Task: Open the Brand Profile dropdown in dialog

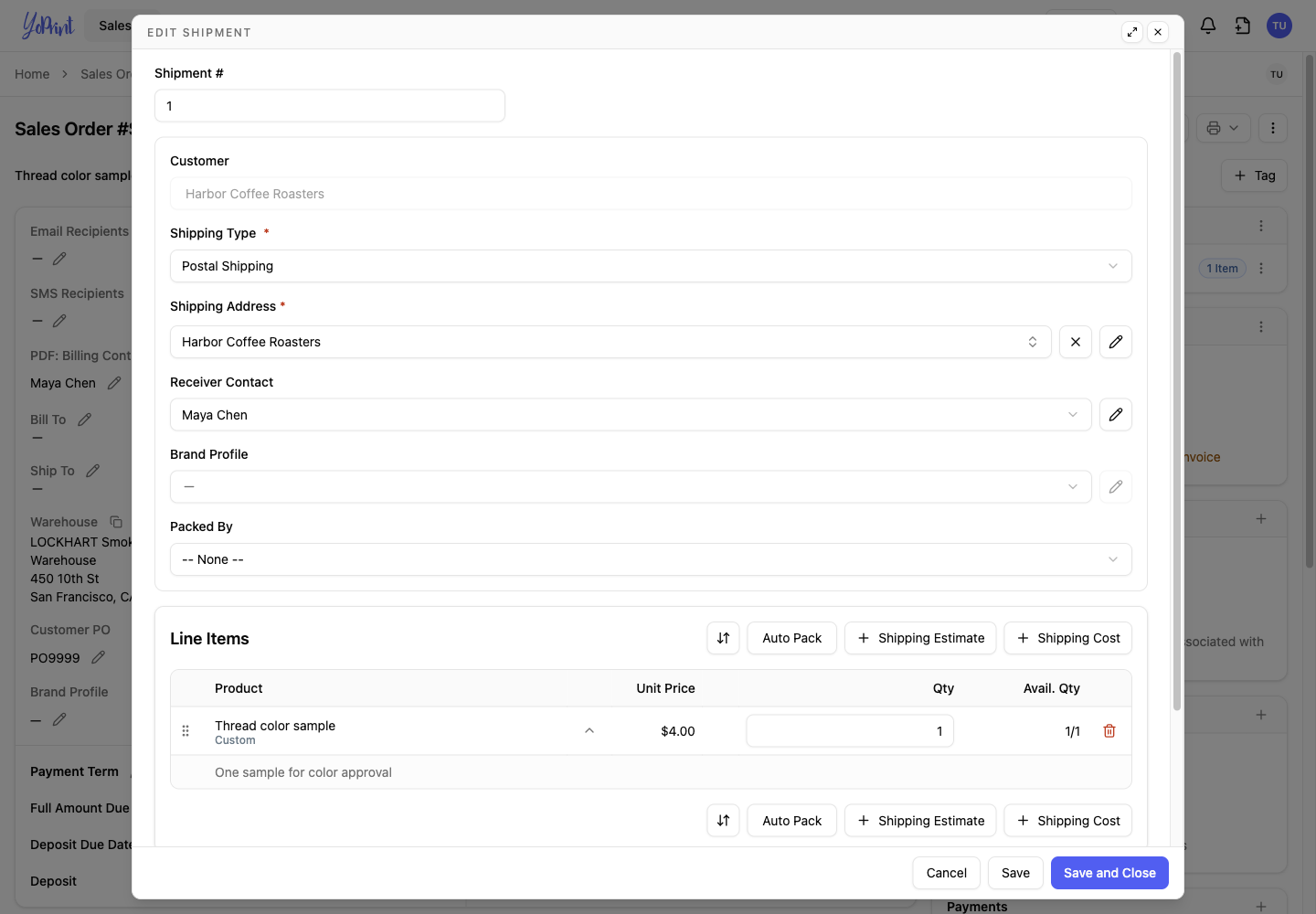Action: pyautogui.click(x=631, y=487)
